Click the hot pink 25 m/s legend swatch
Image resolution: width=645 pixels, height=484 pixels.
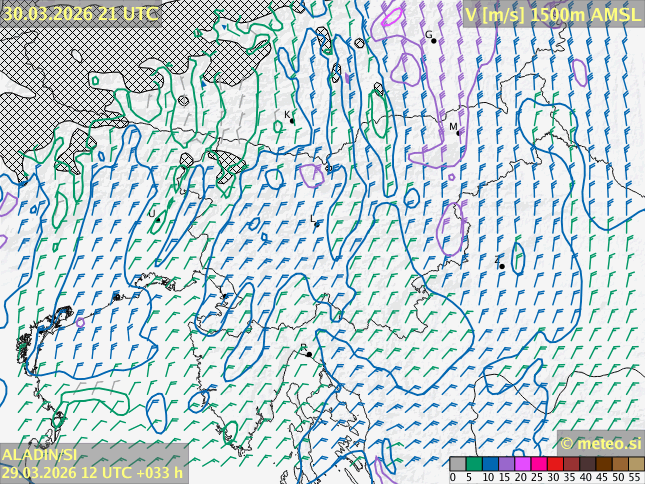[x=538, y=464]
